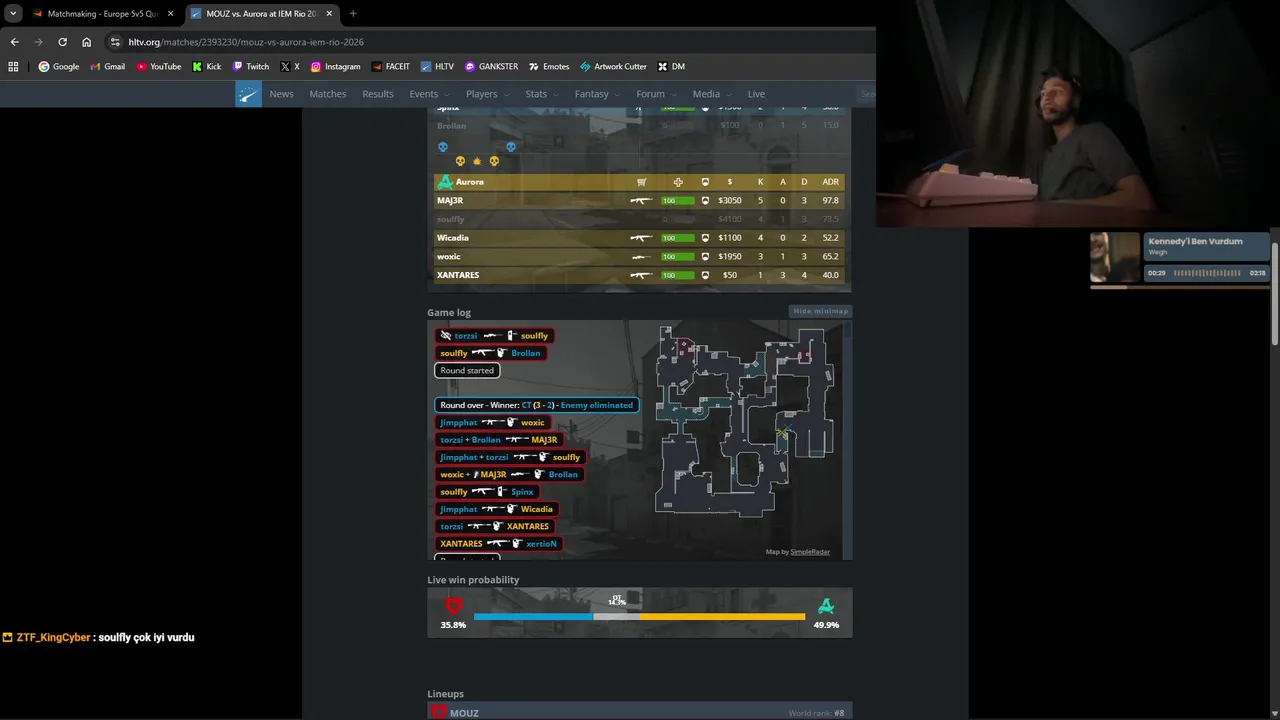Click the audio waveform progress in music widget

point(1207,273)
